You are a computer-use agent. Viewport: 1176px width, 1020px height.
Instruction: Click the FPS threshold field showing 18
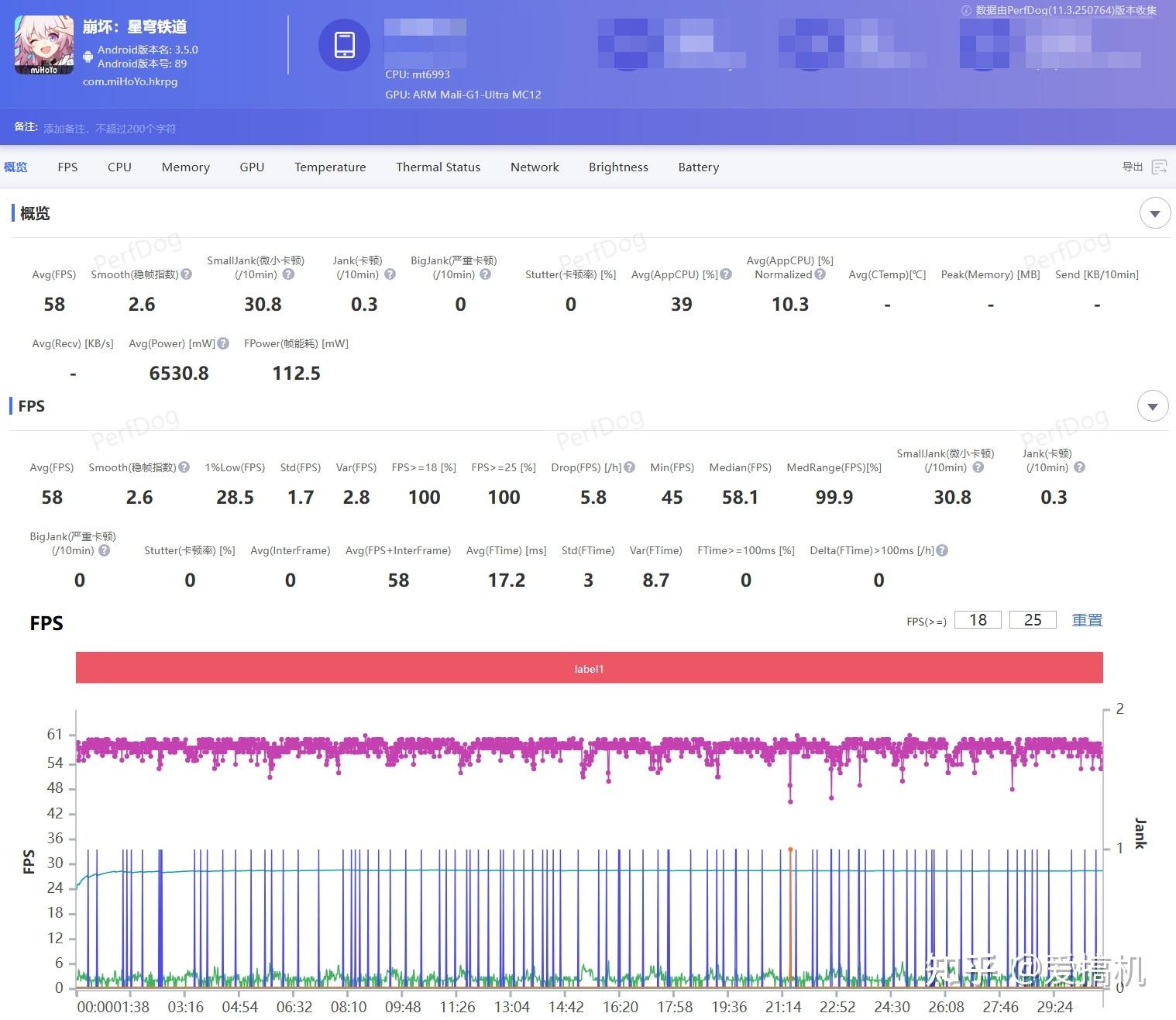[x=978, y=620]
